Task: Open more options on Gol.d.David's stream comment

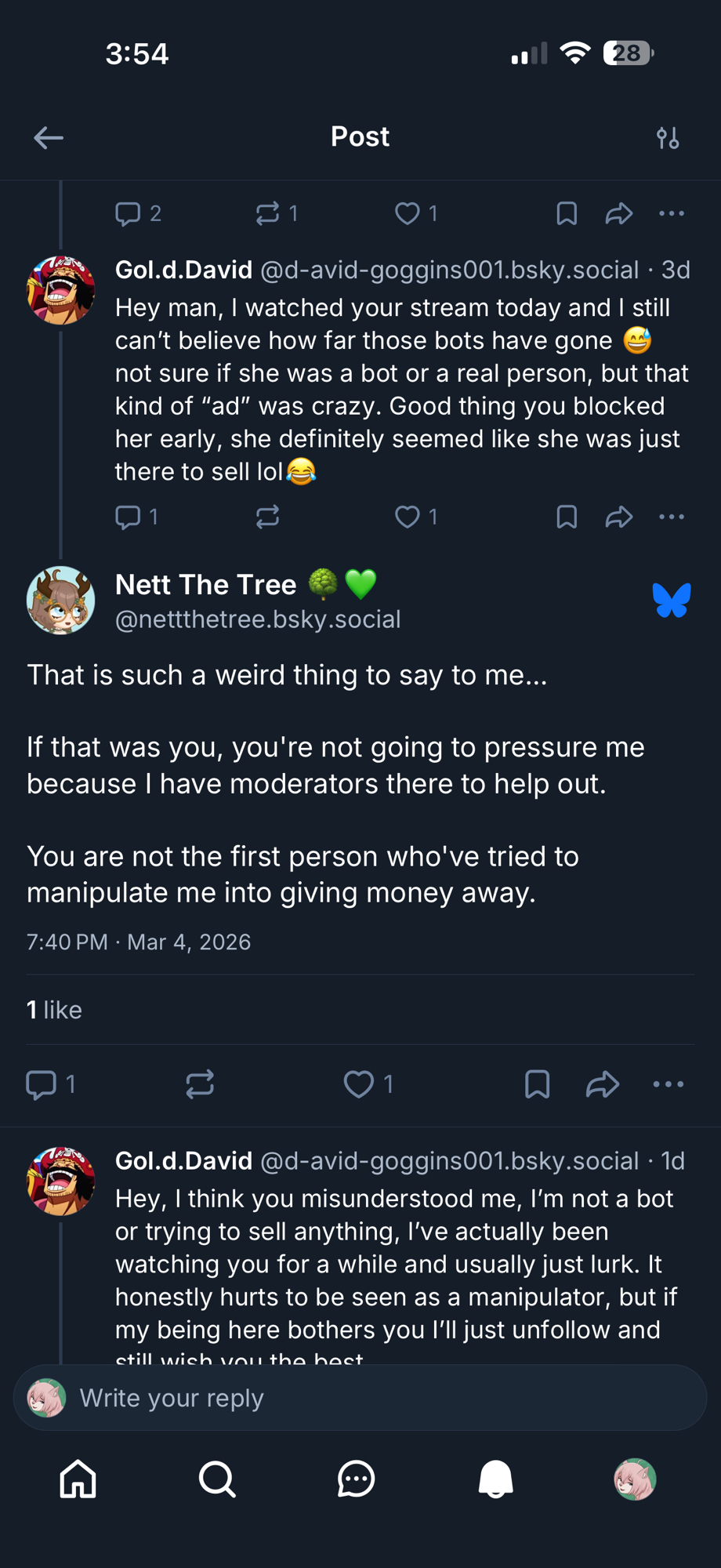Action: [672, 517]
